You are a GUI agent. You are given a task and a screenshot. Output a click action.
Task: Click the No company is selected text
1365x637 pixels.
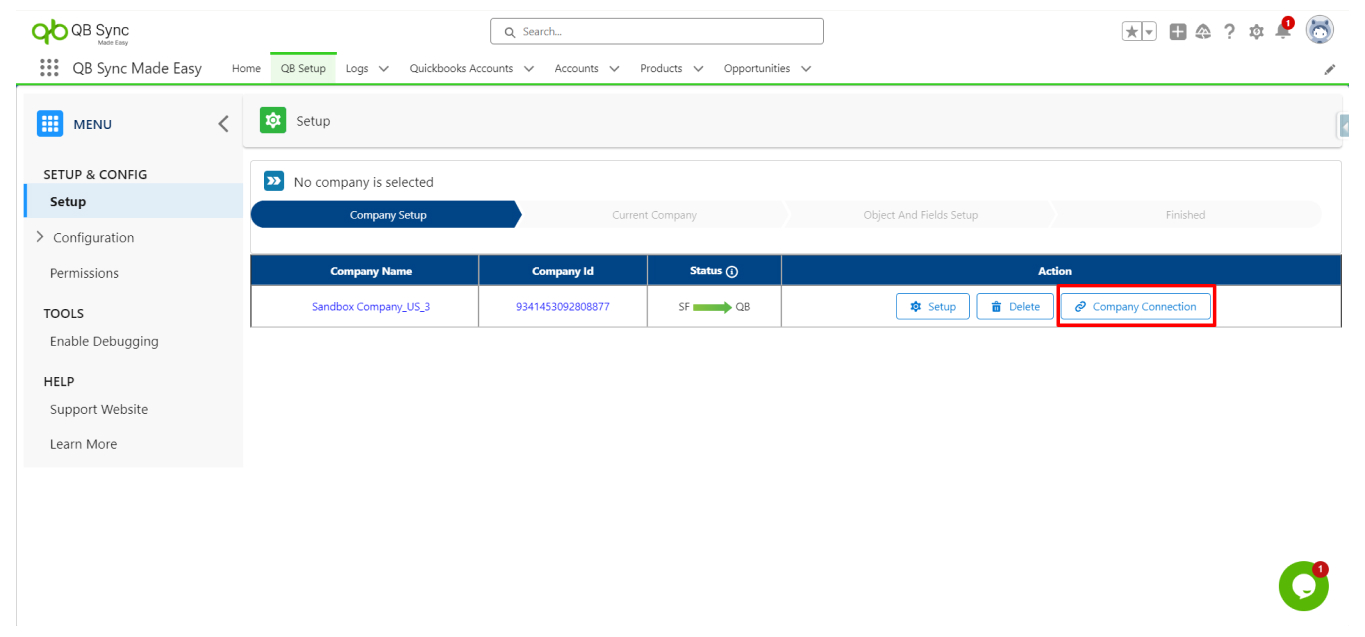tap(364, 182)
